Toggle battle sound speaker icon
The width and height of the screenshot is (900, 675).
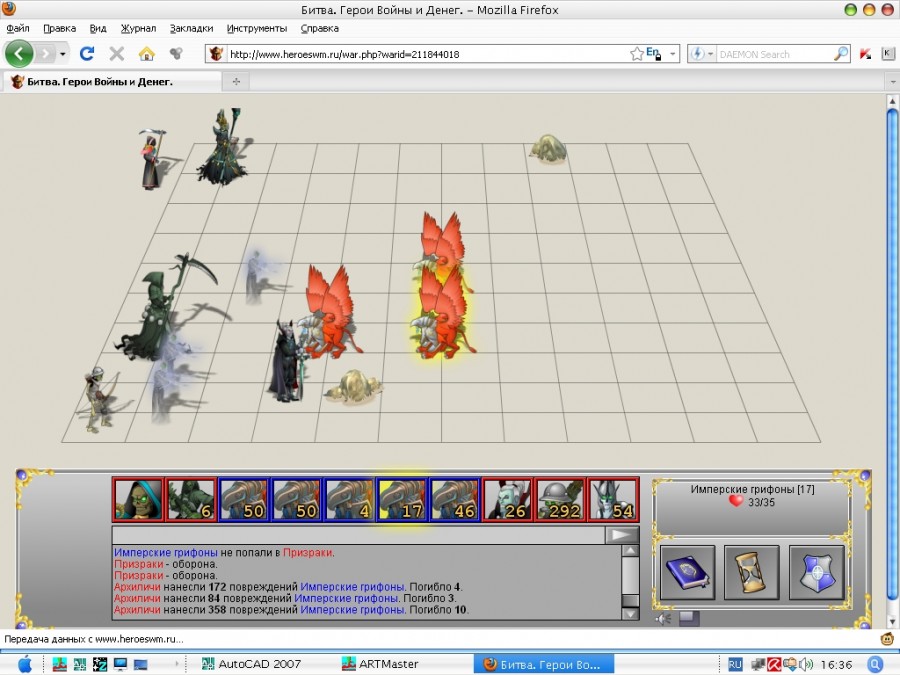[661, 618]
